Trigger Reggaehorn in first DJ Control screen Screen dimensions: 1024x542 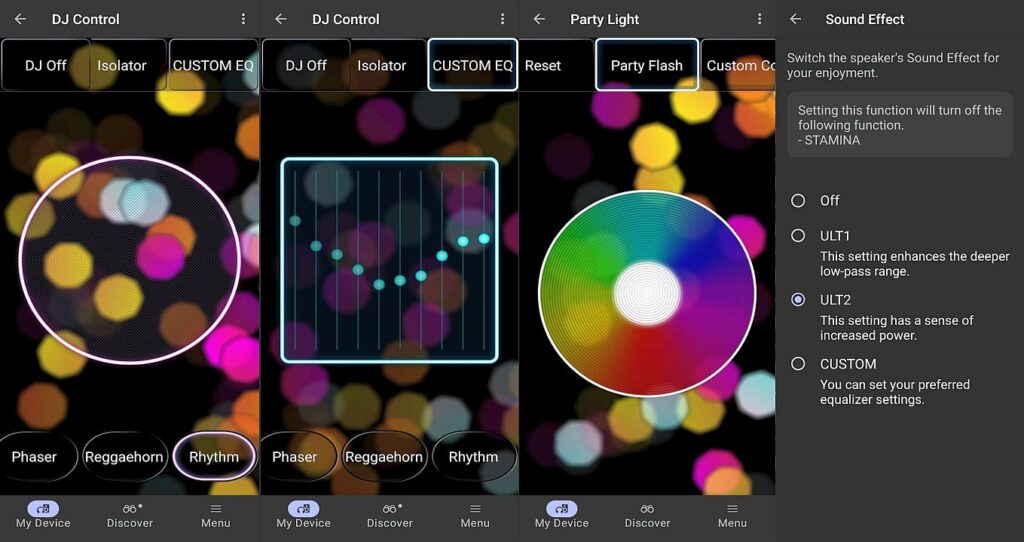tap(124, 456)
